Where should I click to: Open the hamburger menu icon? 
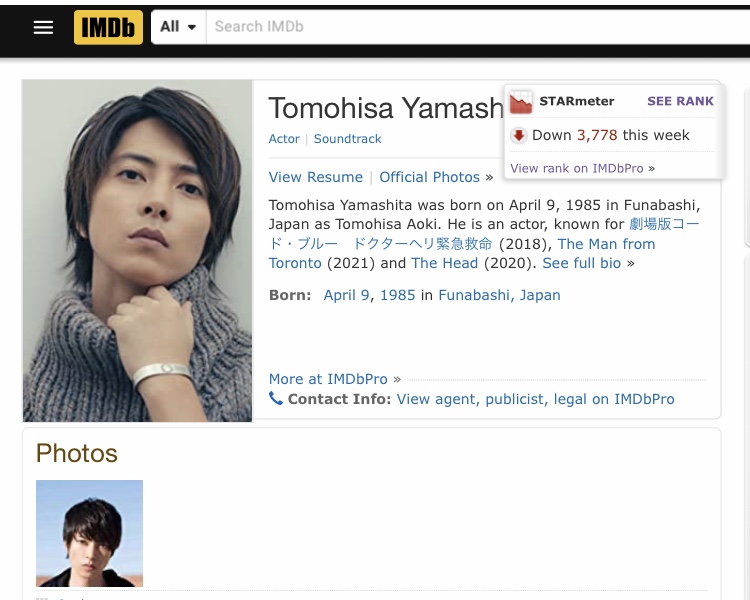[43, 27]
